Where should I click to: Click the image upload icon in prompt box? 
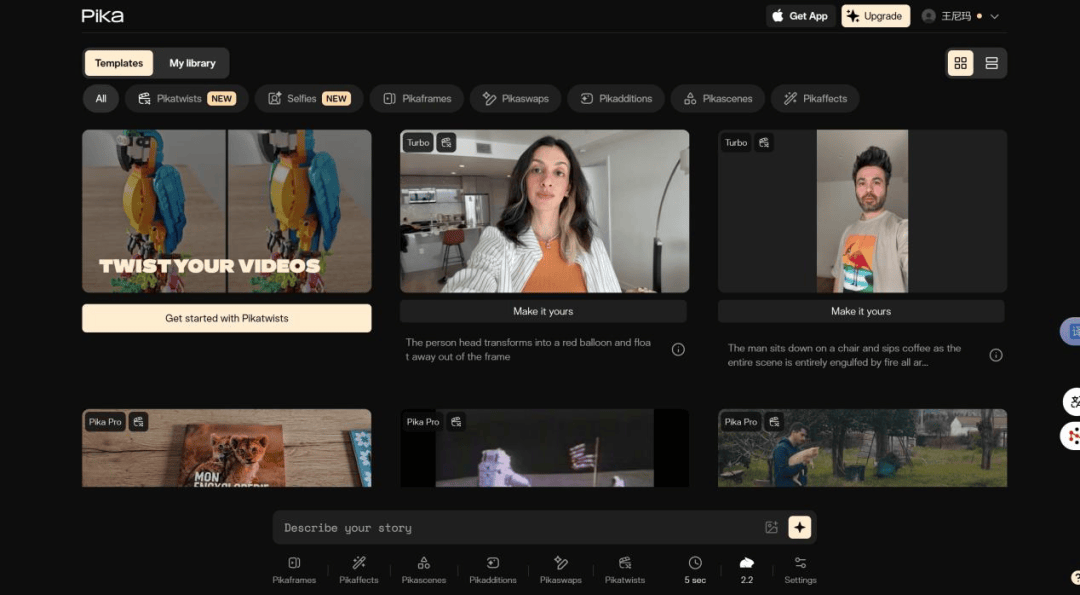coord(771,528)
